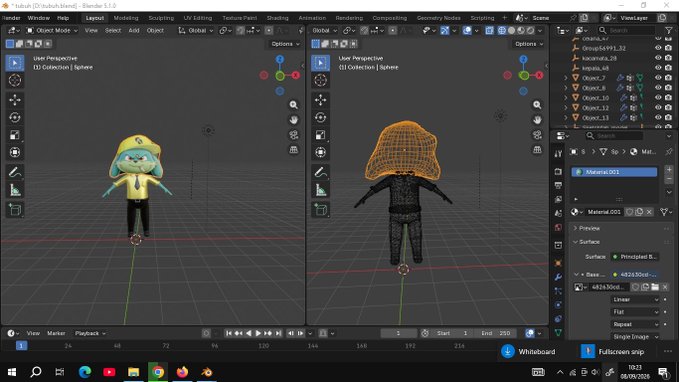
Task: Expand Object_7 in outliner tree
Action: coord(566,78)
